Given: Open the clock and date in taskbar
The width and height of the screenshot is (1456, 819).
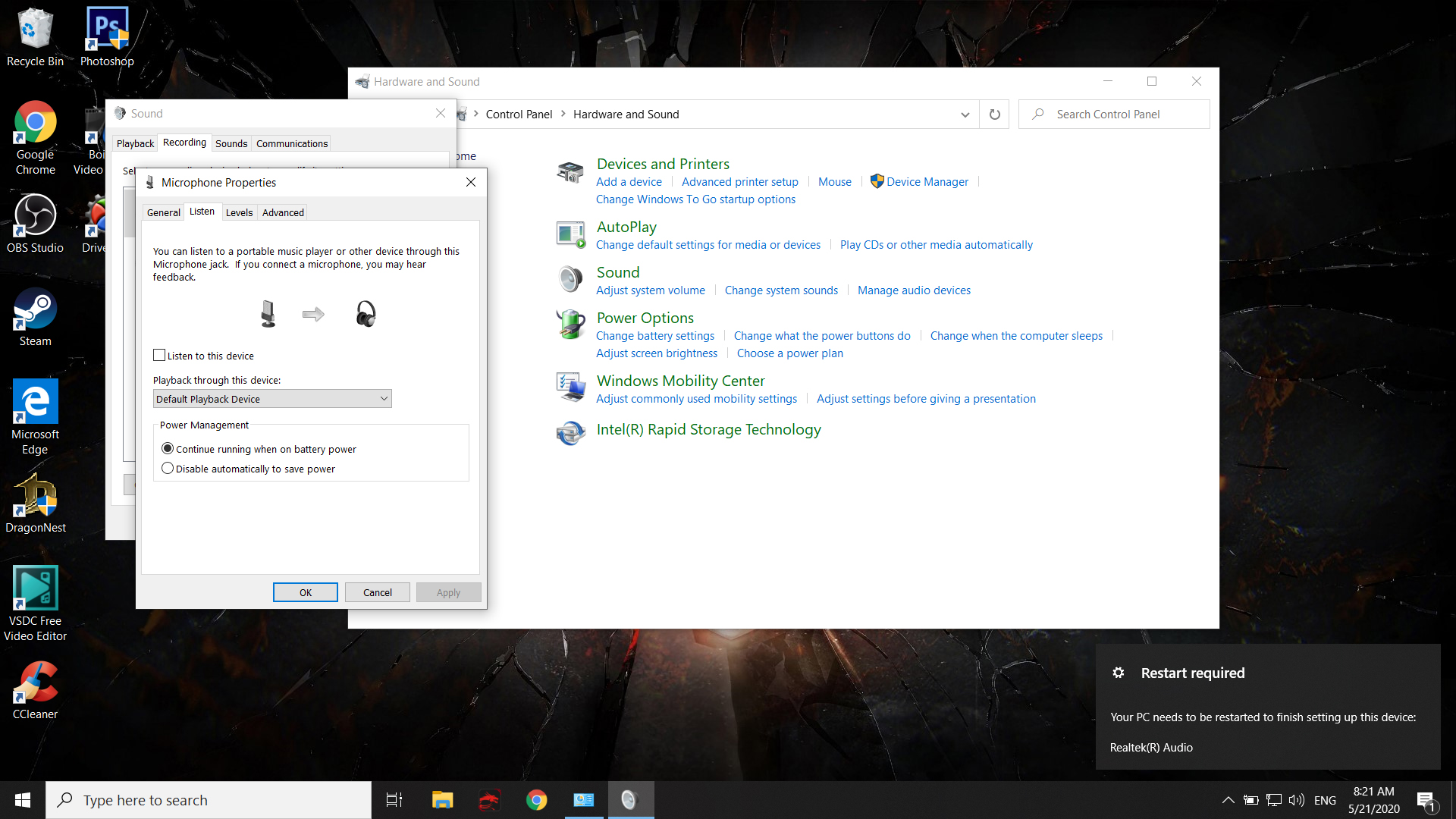Looking at the screenshot, I should pos(1374,800).
